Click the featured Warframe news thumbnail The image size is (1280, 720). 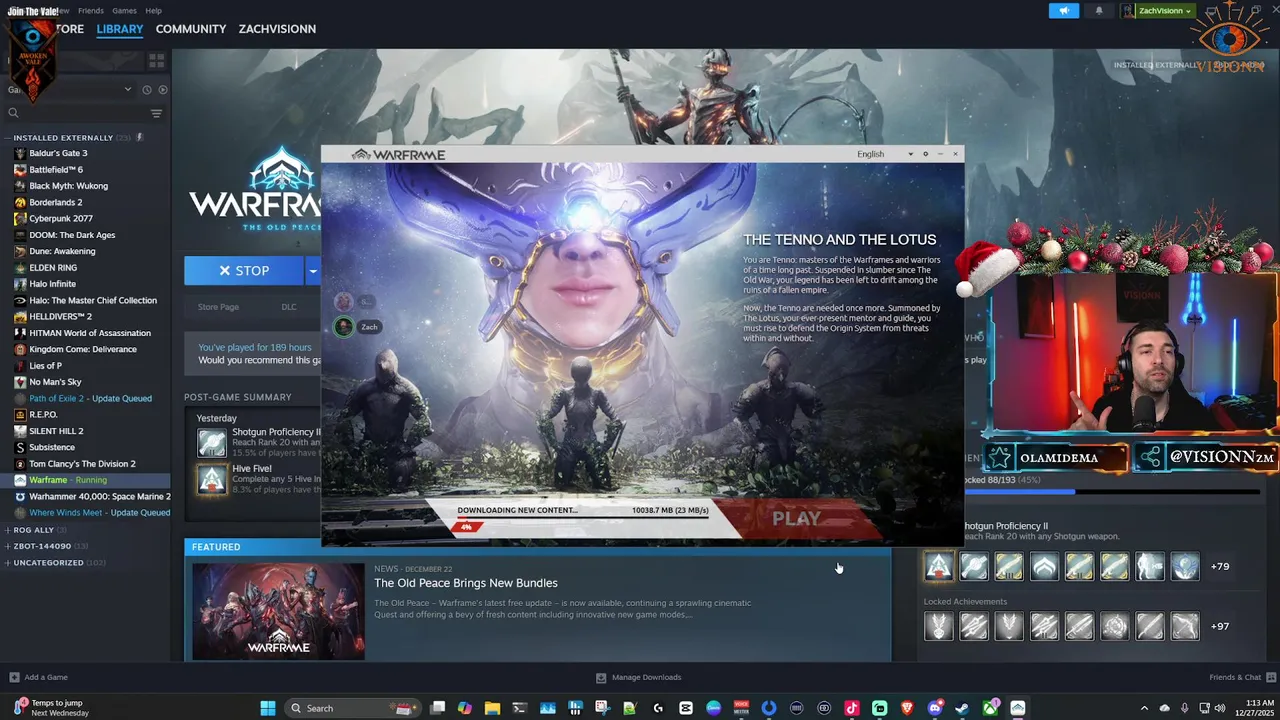click(279, 611)
